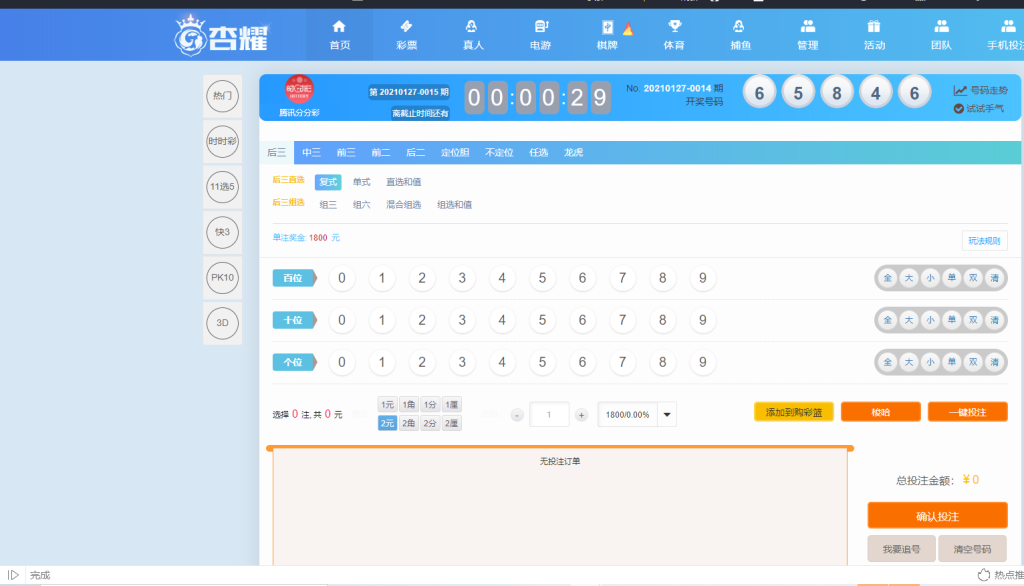The image size is (1024, 586).
Task: Open the 彩票 lottery section icon
Action: (405, 33)
